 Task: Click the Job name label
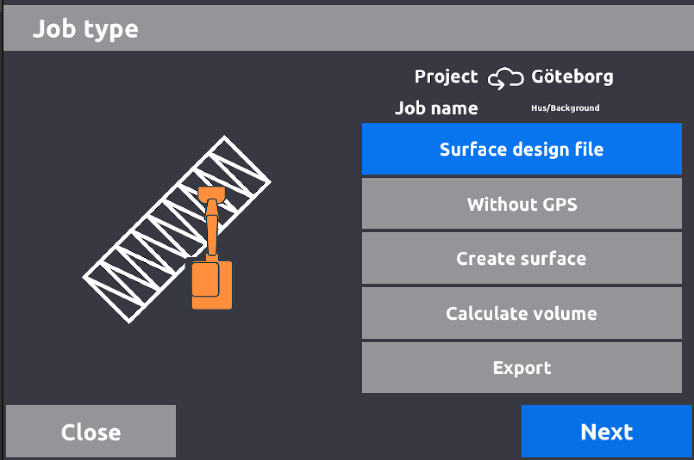436,108
